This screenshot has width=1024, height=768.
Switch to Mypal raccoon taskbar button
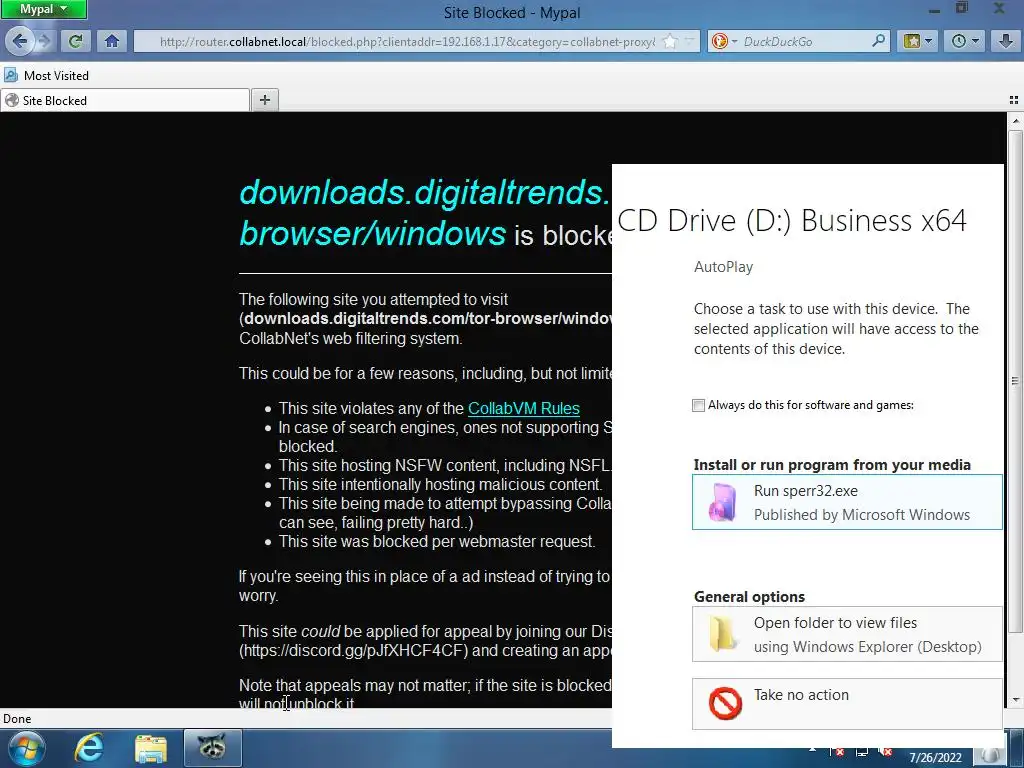click(x=212, y=748)
